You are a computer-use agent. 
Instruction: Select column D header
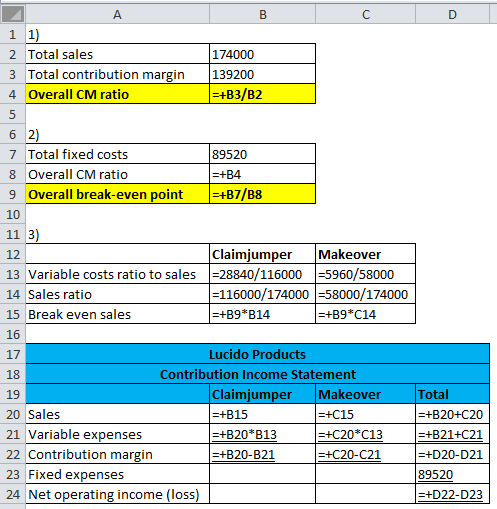[x=452, y=14]
